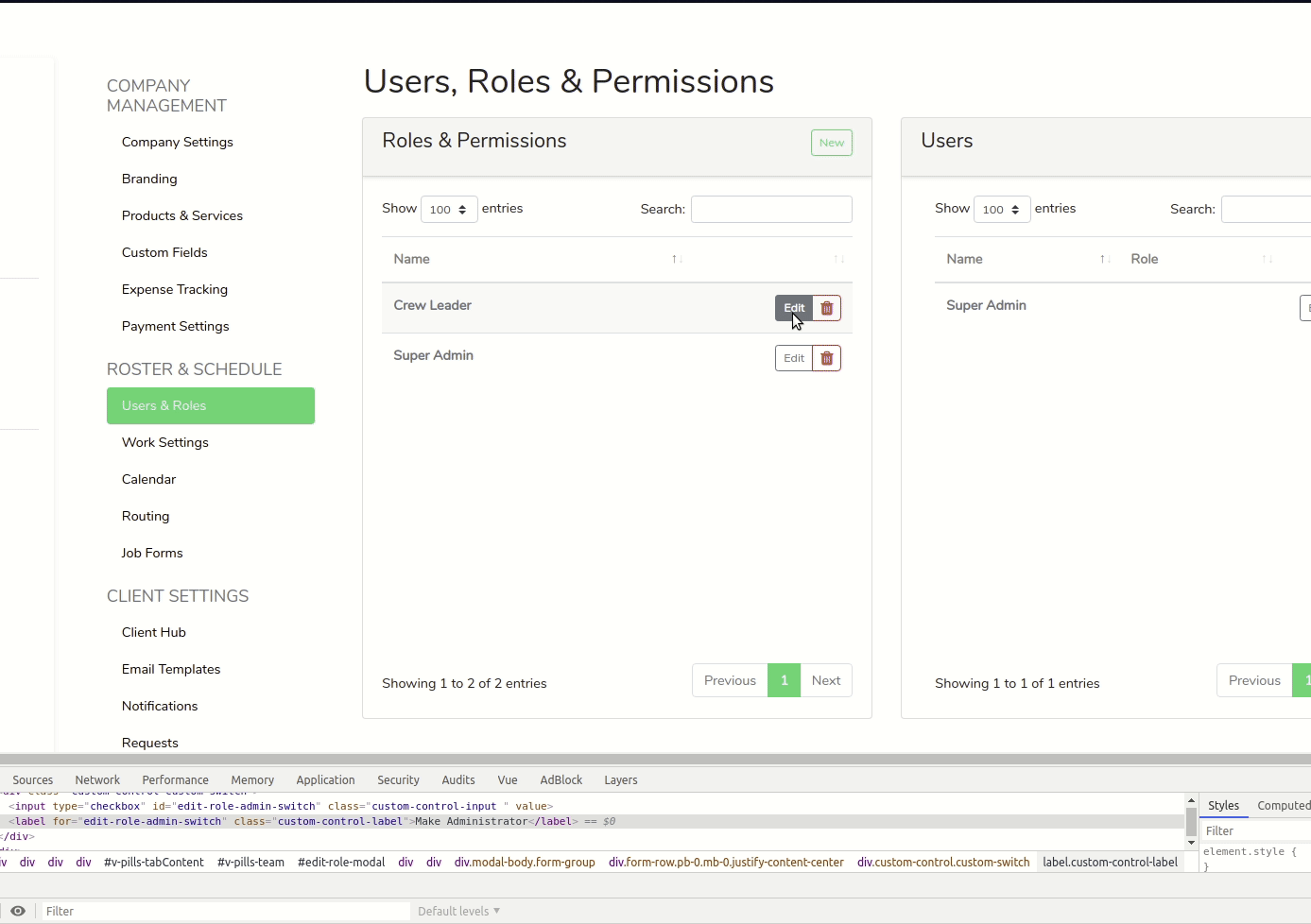
Task: Click the Roles search field
Action: tap(770, 209)
